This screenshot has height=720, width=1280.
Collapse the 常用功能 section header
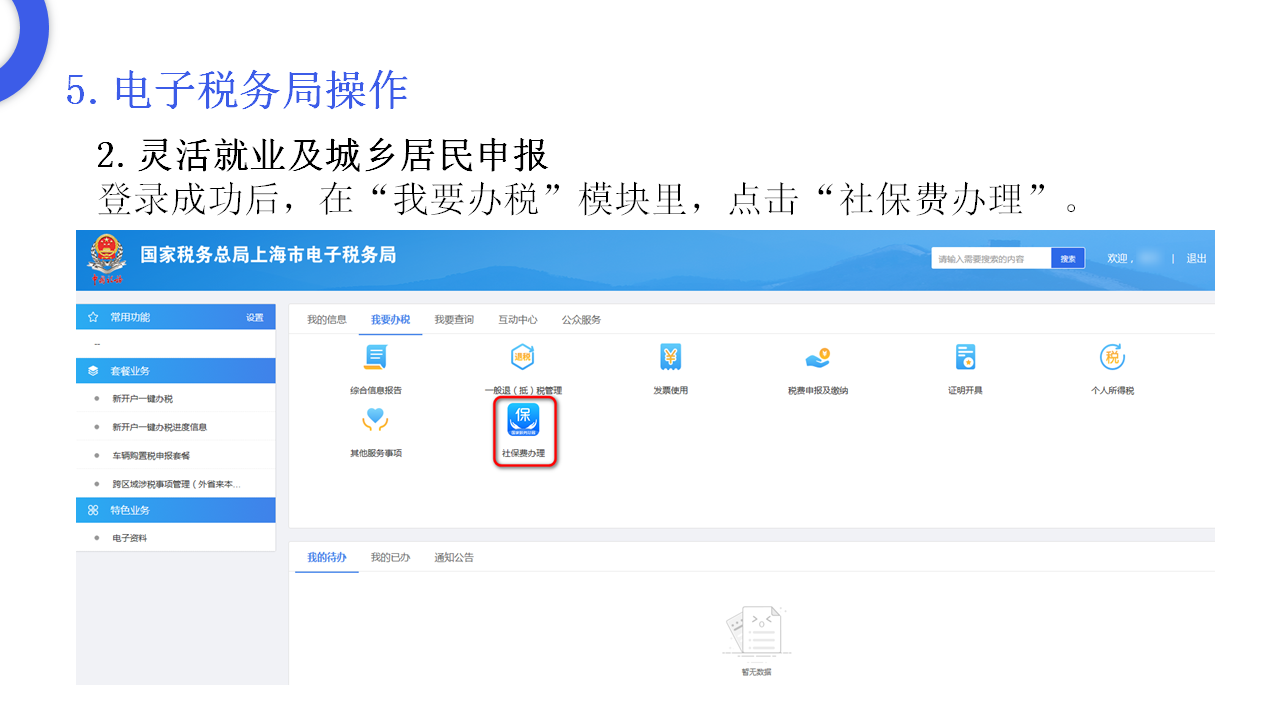pos(176,317)
